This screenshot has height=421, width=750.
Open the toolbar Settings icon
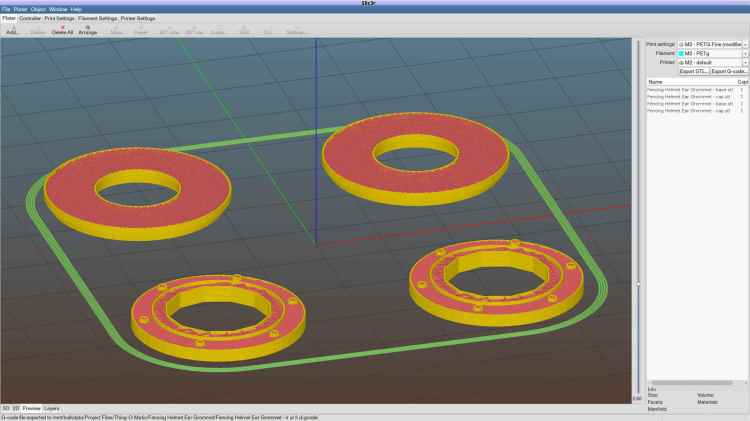coord(296,30)
